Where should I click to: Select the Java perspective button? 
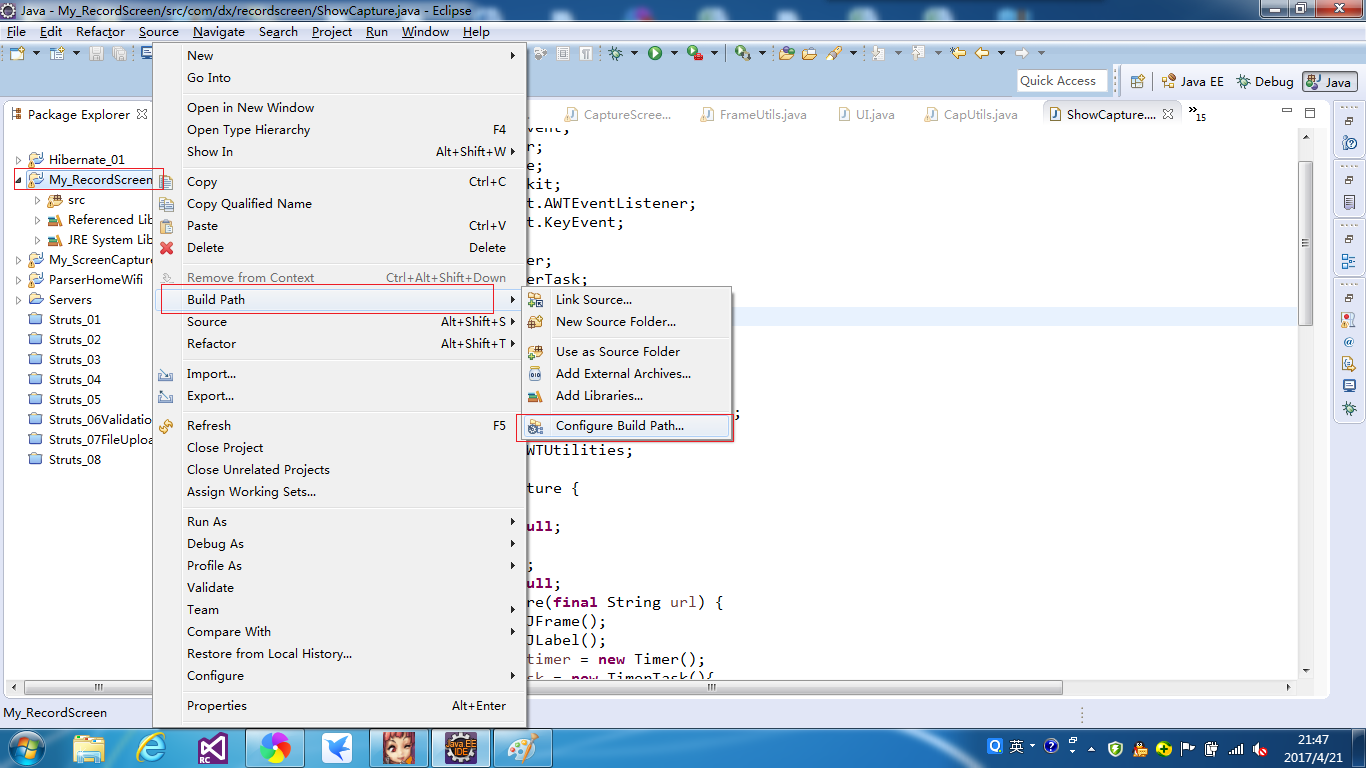click(x=1329, y=82)
